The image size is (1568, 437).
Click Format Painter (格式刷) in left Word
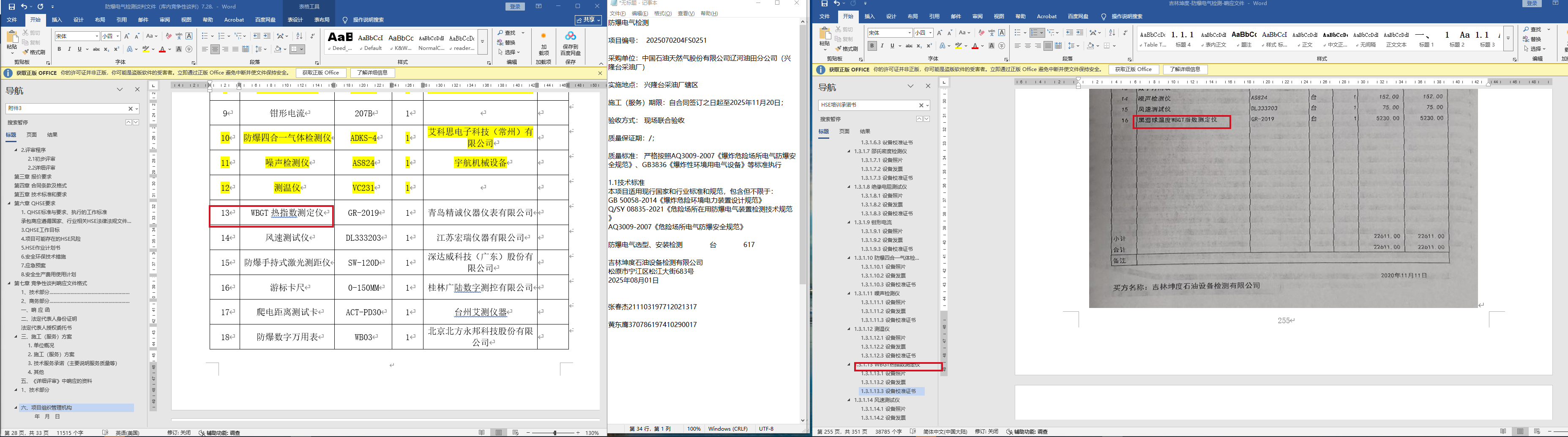(34, 52)
